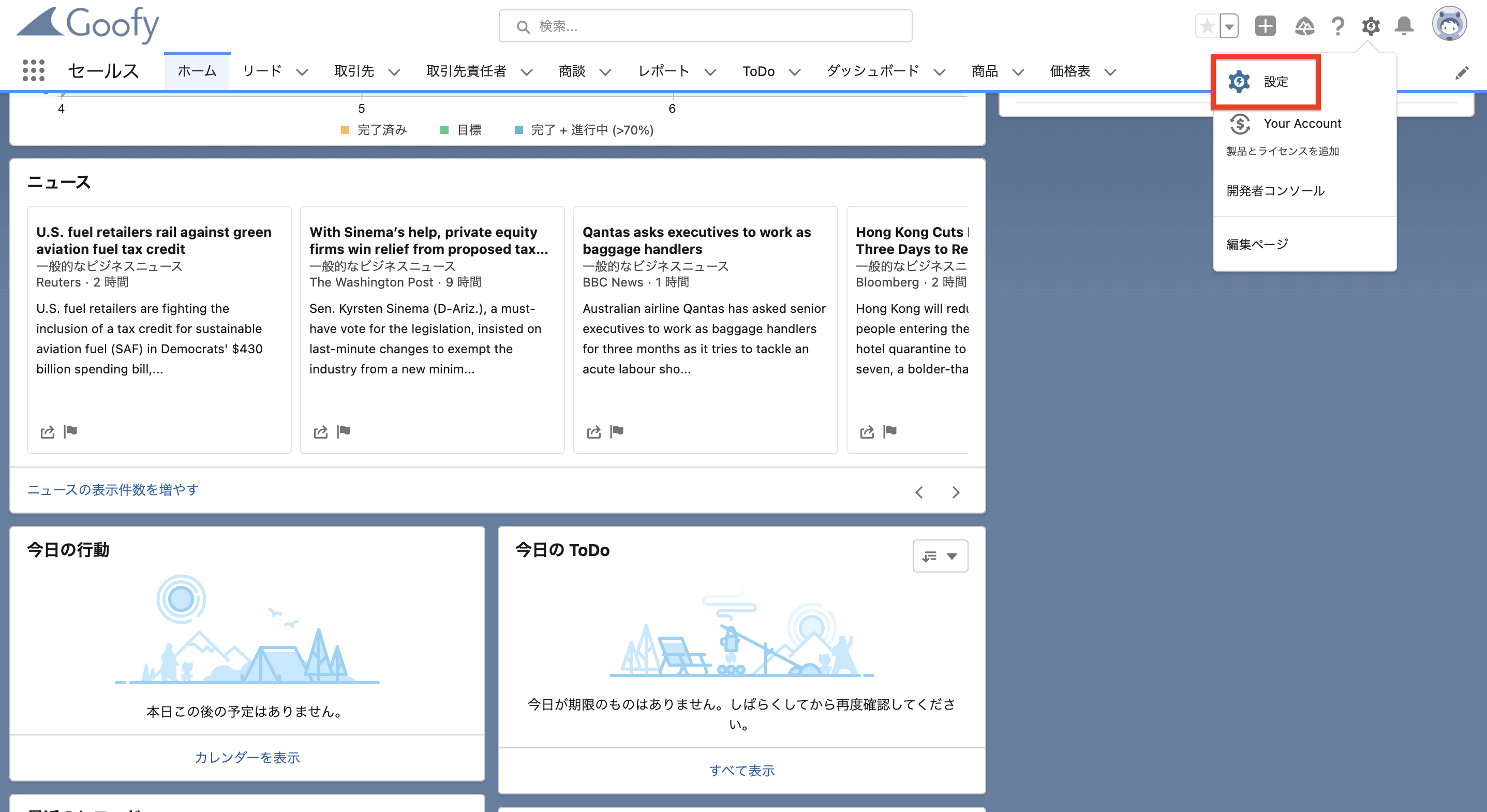This screenshot has height=812, width=1487.
Task: Click in the 検索 search field
Action: (705, 26)
